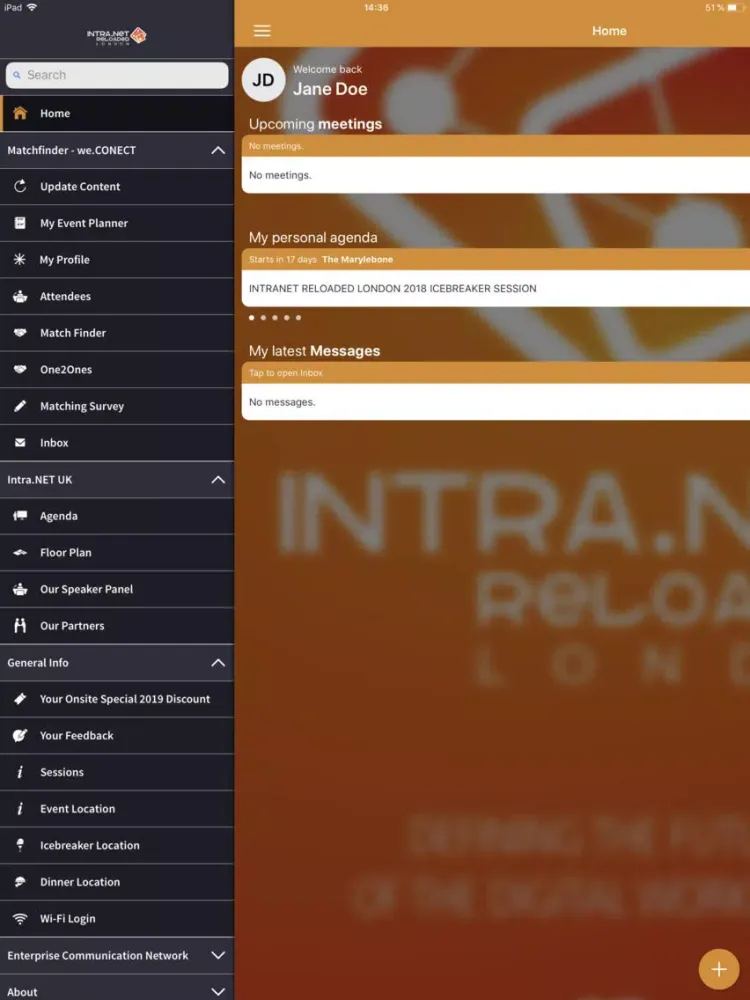Click the Search input field

[x=117, y=75]
